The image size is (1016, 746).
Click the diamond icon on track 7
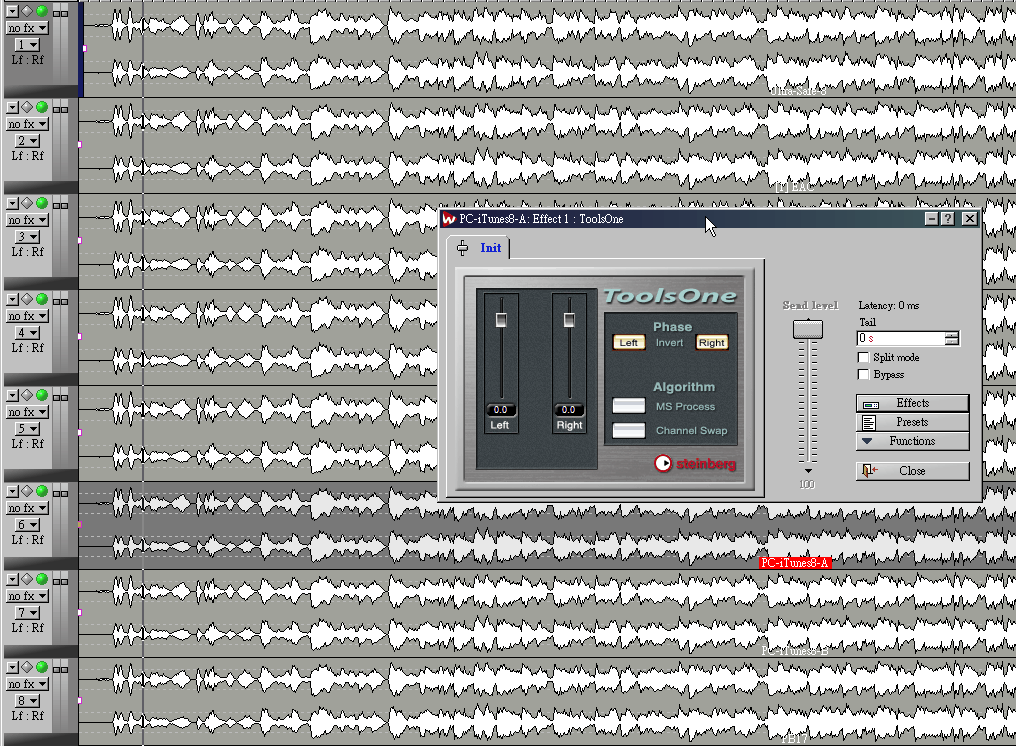pyautogui.click(x=27, y=580)
